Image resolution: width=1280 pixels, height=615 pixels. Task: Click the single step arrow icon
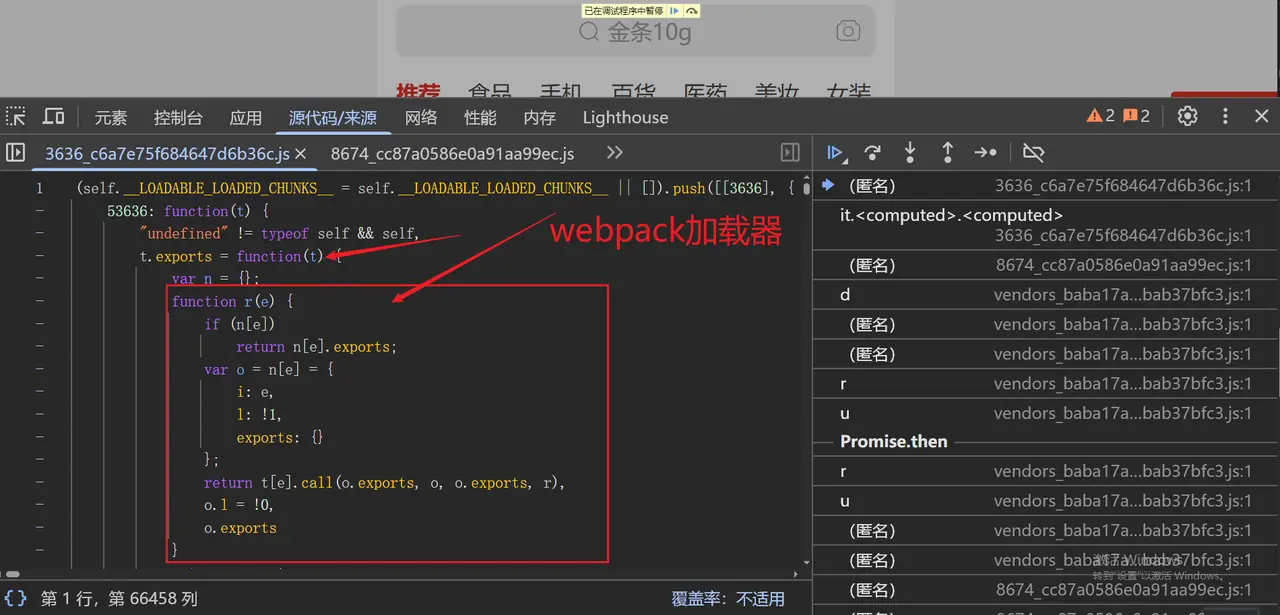coord(985,153)
